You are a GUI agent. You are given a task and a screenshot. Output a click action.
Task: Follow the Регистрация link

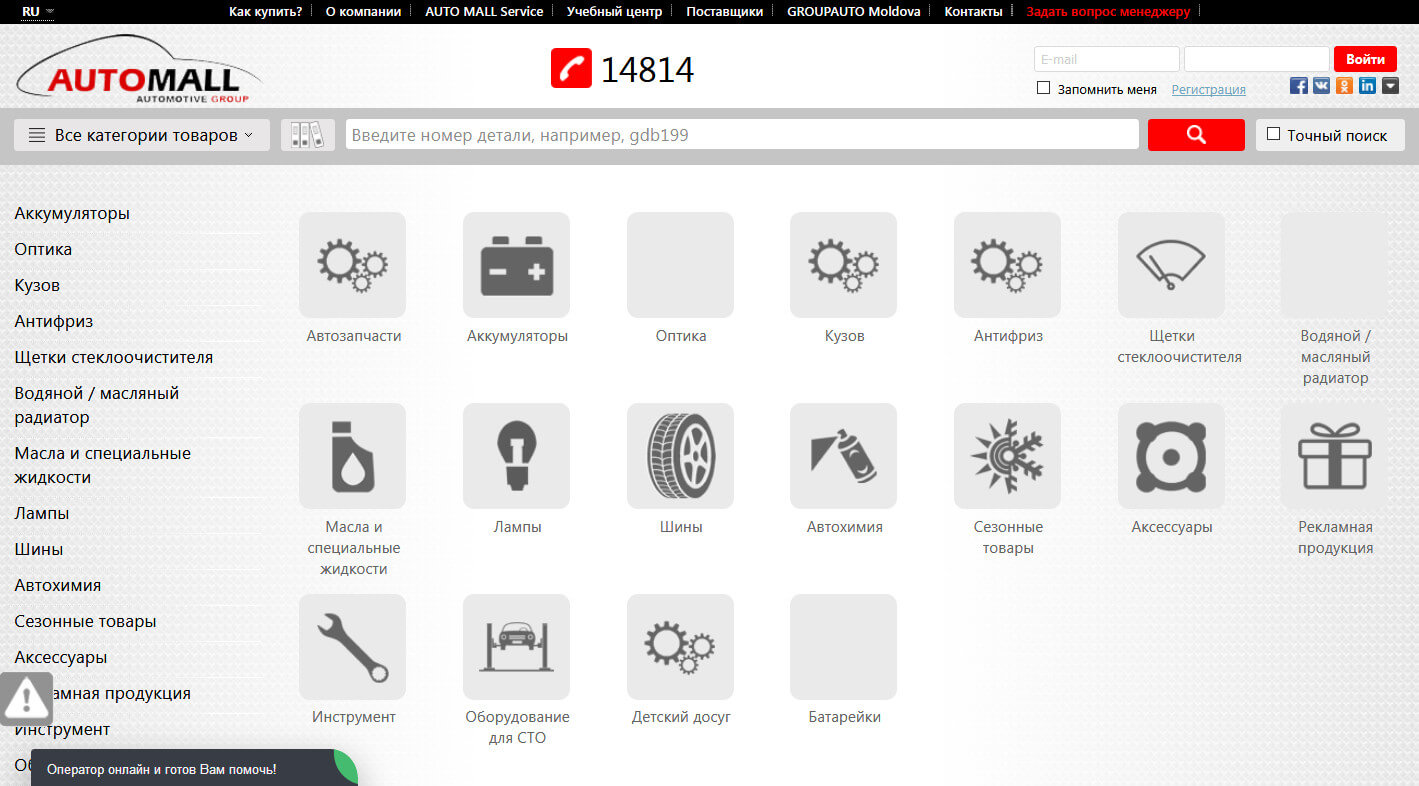(1208, 89)
